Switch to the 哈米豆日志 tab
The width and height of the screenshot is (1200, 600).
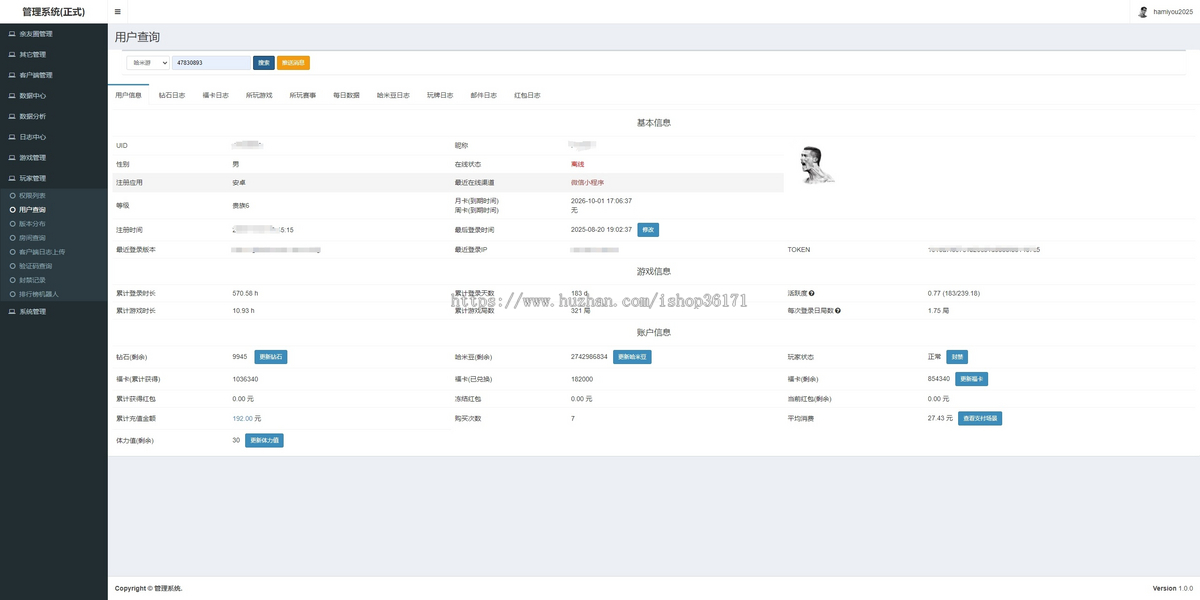[393, 95]
